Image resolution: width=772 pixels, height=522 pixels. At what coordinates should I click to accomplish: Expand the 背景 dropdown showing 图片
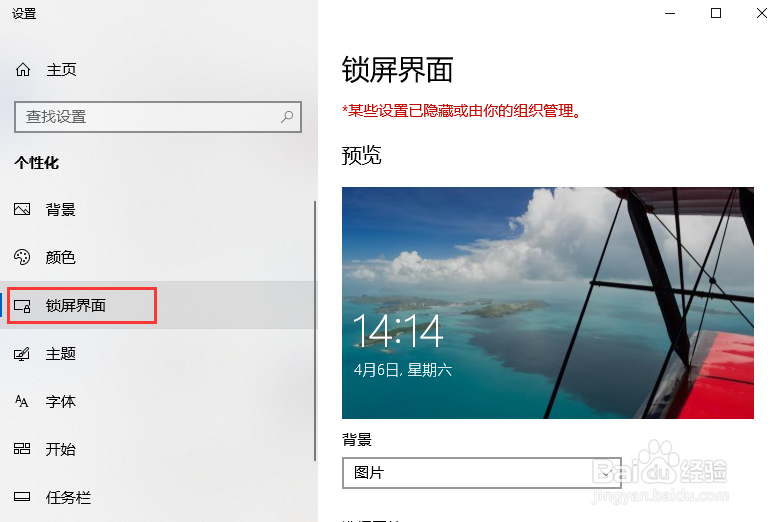tap(482, 473)
